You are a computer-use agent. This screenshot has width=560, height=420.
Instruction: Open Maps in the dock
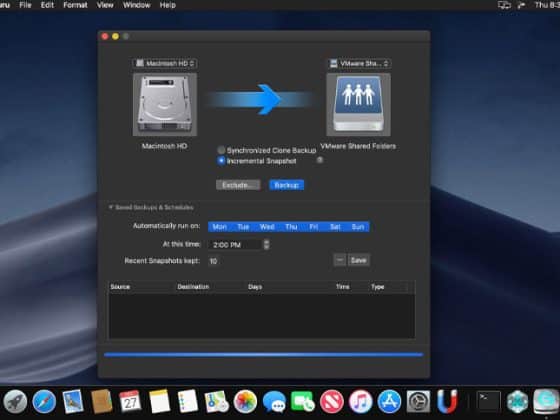click(x=216, y=401)
